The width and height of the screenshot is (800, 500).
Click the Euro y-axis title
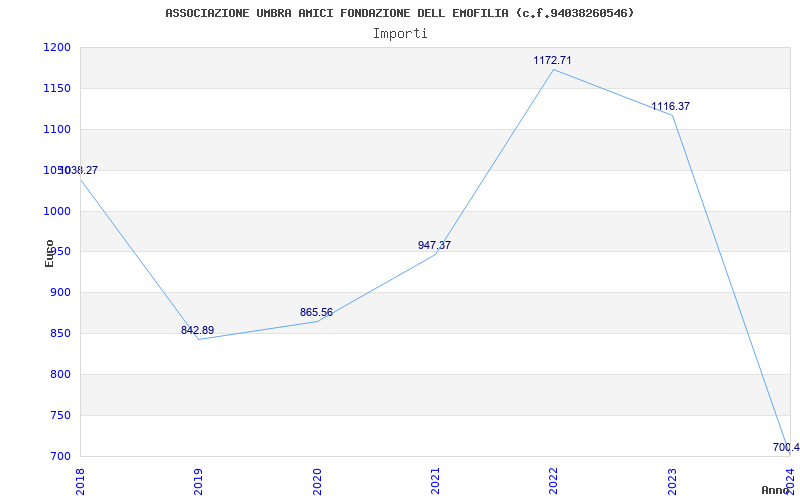(49, 253)
